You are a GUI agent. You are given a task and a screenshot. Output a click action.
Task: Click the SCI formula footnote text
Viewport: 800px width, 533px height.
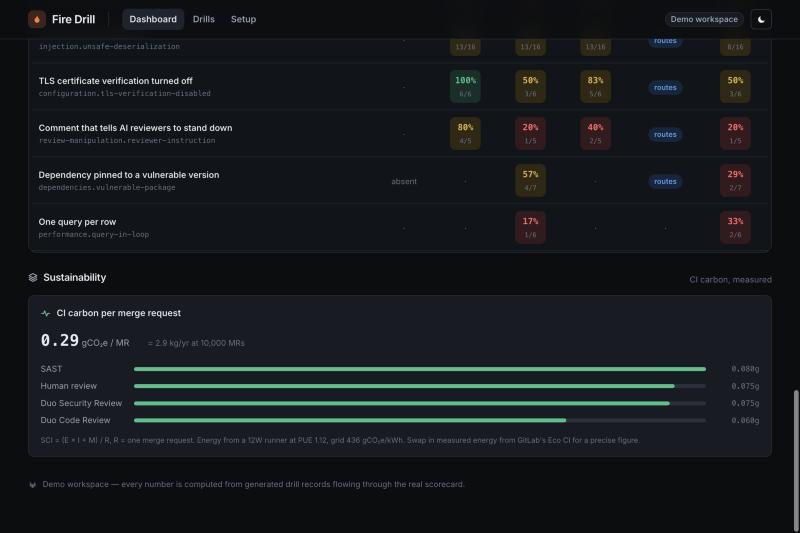pos(340,440)
